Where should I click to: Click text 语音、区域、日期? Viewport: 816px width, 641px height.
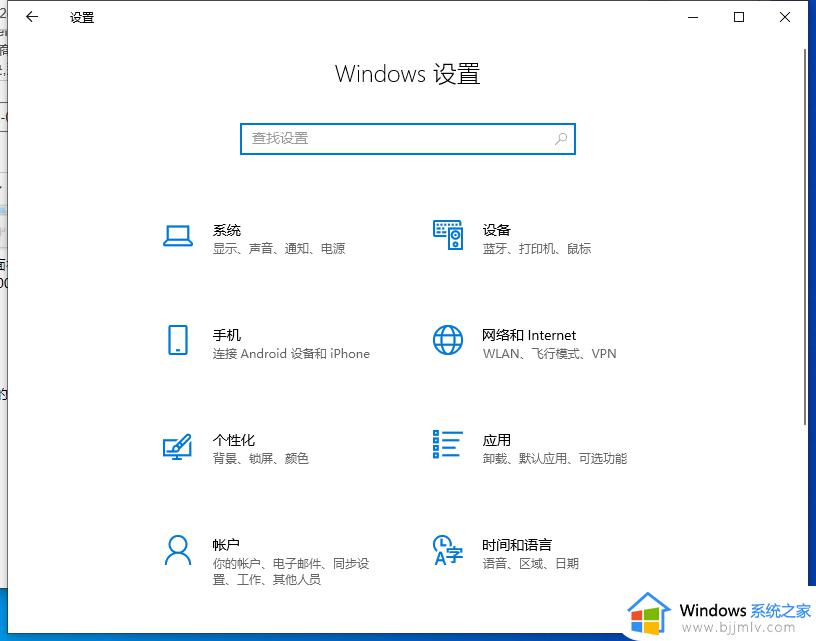(x=530, y=563)
